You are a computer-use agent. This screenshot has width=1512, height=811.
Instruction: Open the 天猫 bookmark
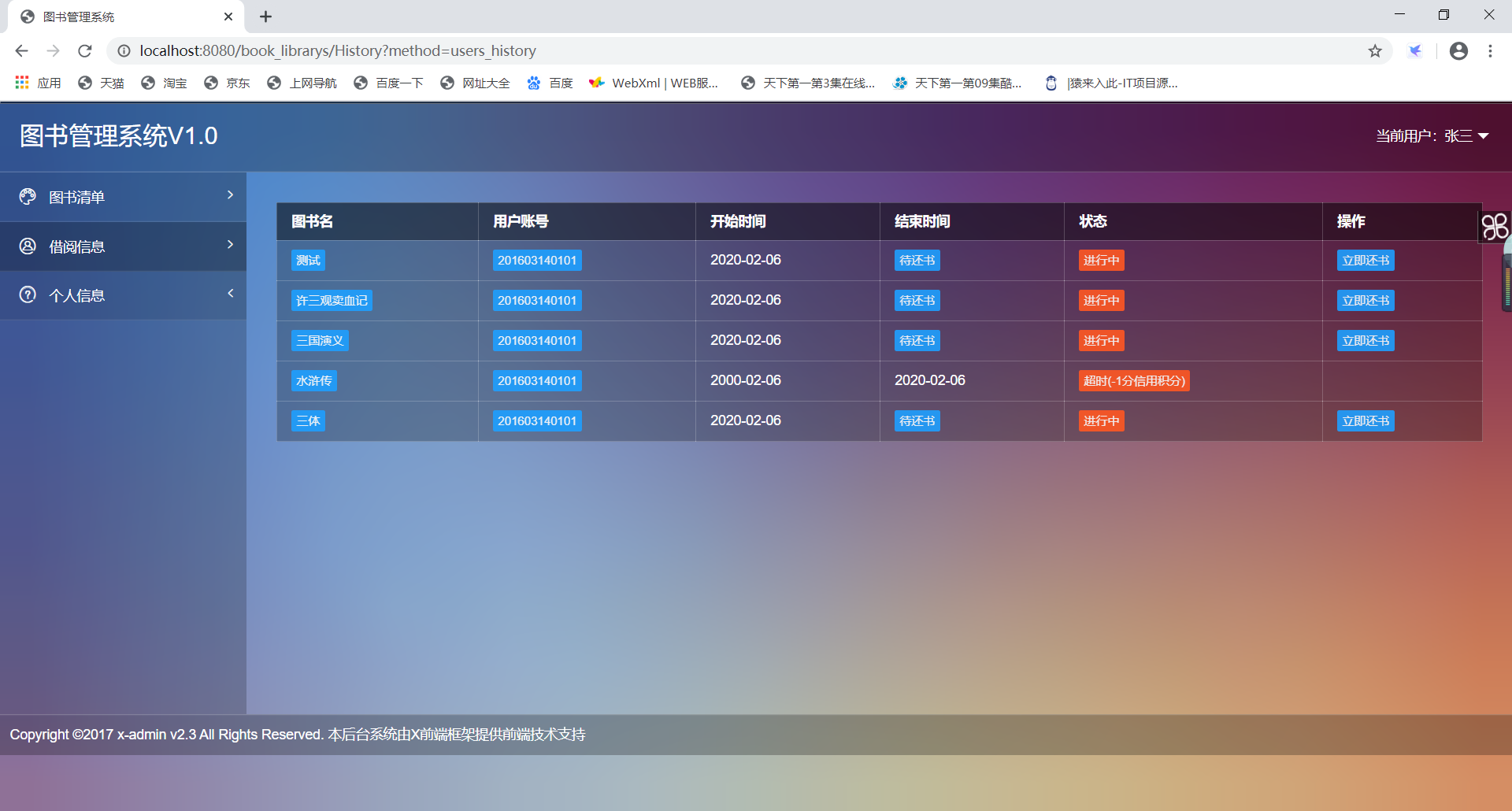tap(102, 83)
